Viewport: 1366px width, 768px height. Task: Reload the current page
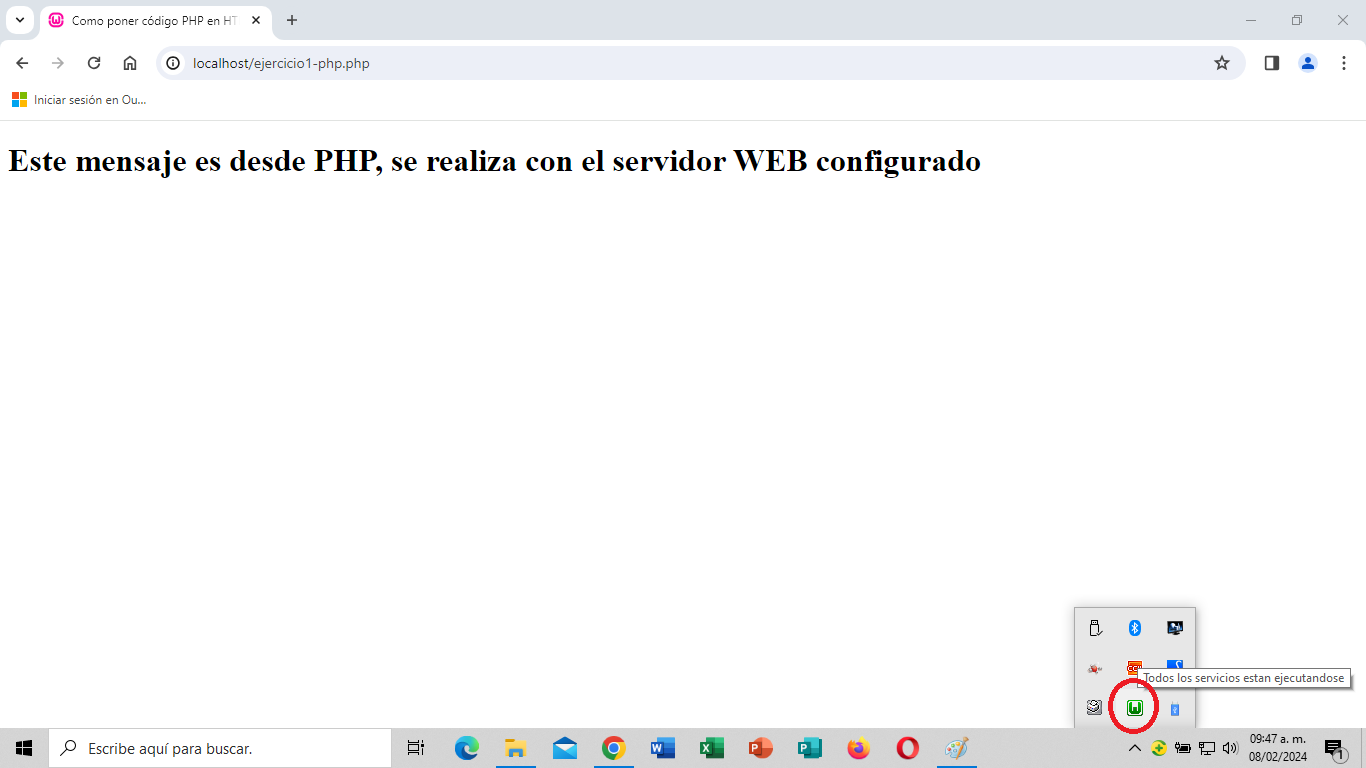(x=94, y=63)
